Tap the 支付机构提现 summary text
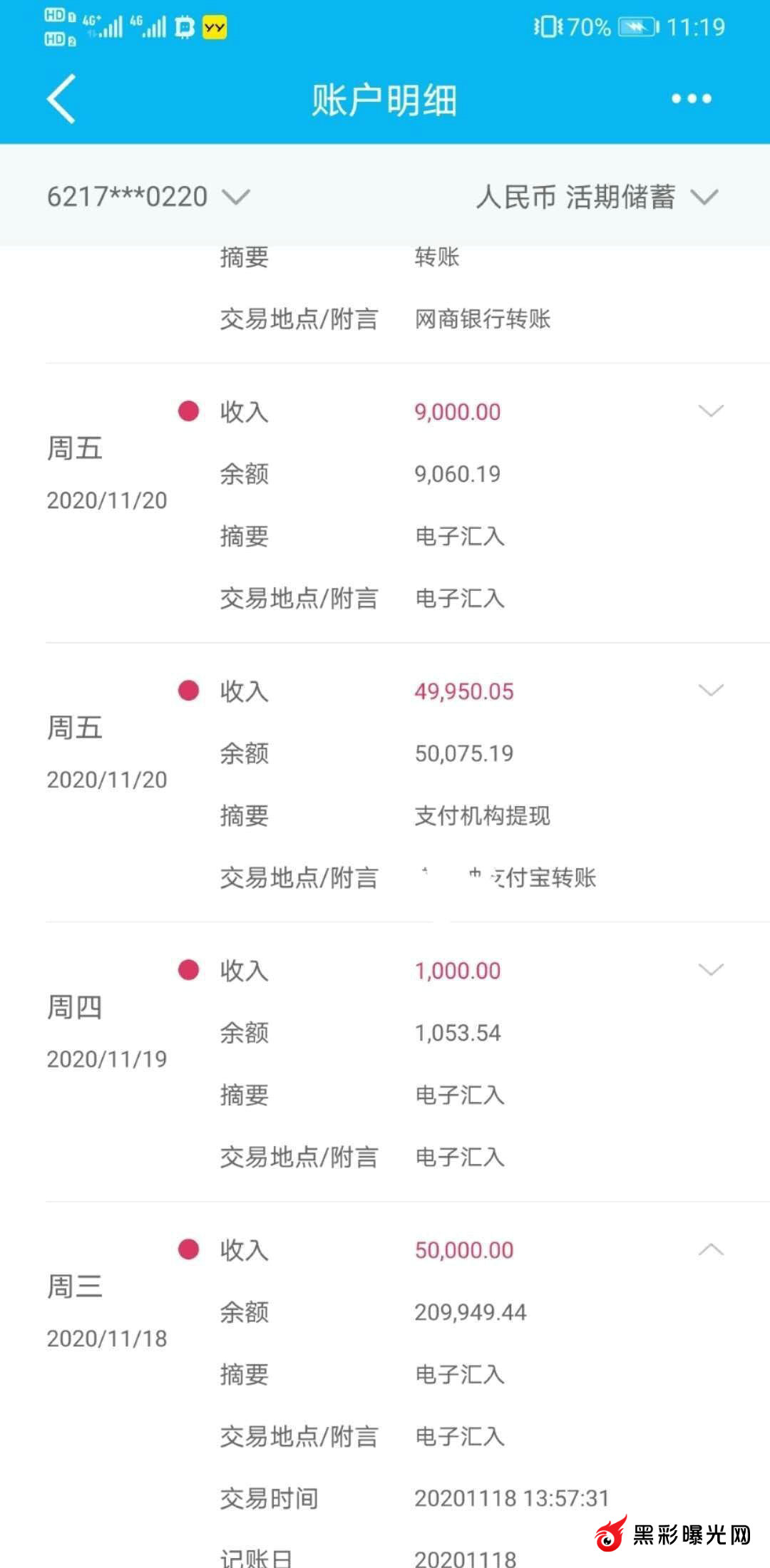The width and height of the screenshot is (770, 1568). coord(483,815)
